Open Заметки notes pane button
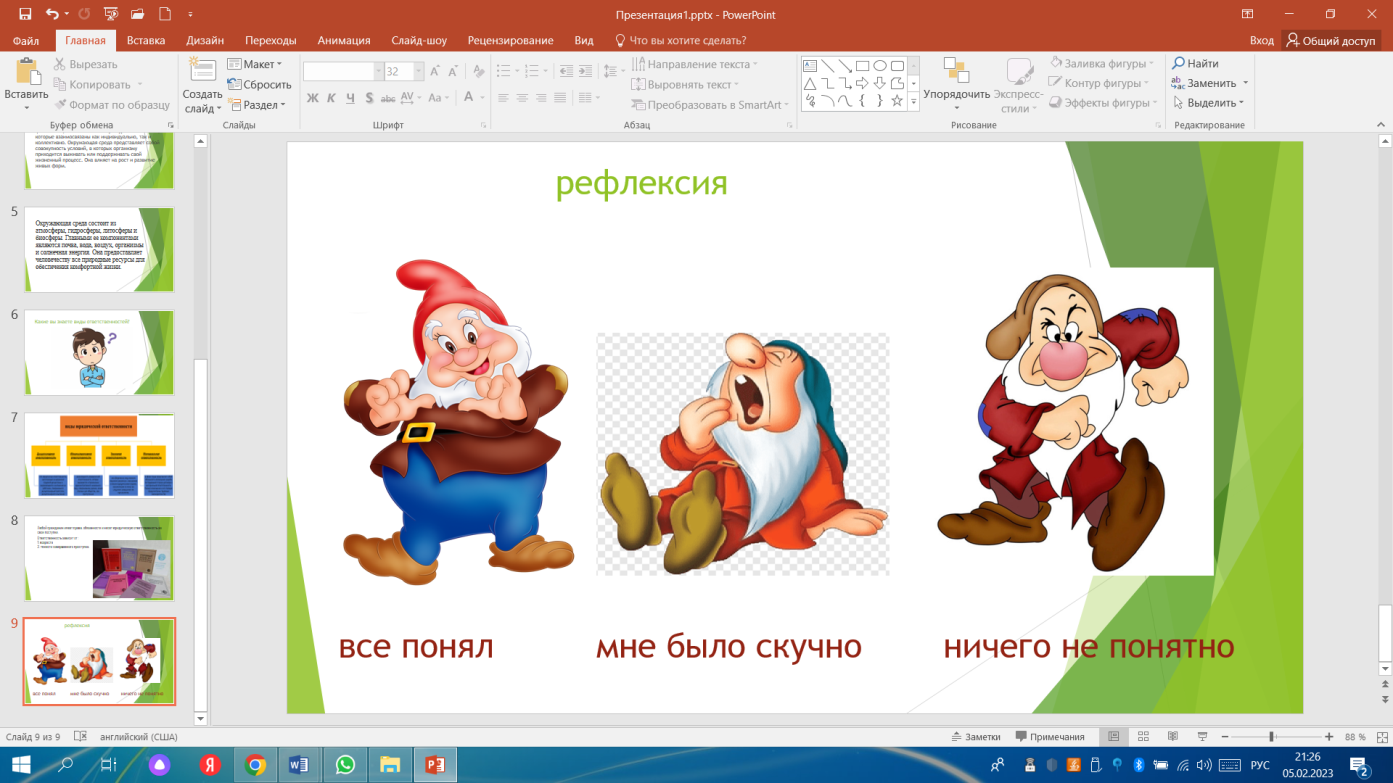The width and height of the screenshot is (1393, 783). [975, 737]
